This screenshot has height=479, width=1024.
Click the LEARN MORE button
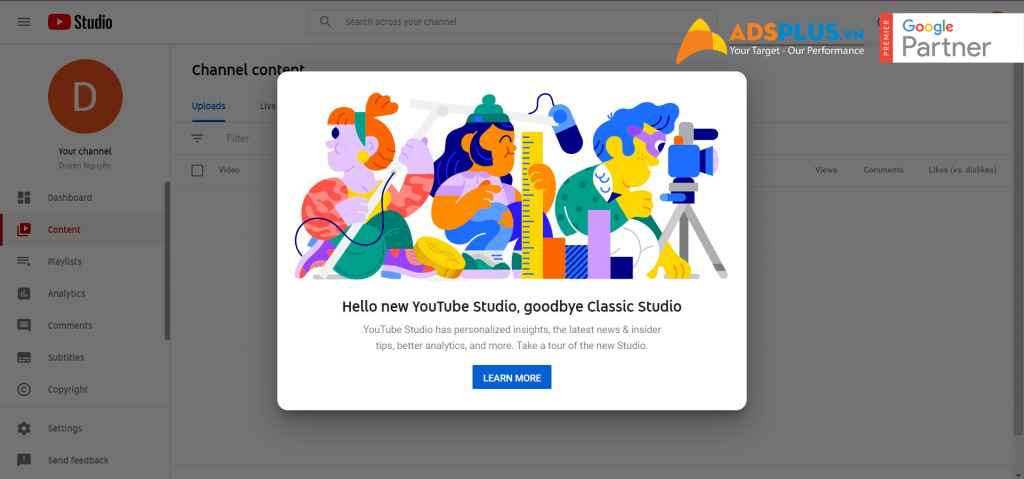coord(512,377)
